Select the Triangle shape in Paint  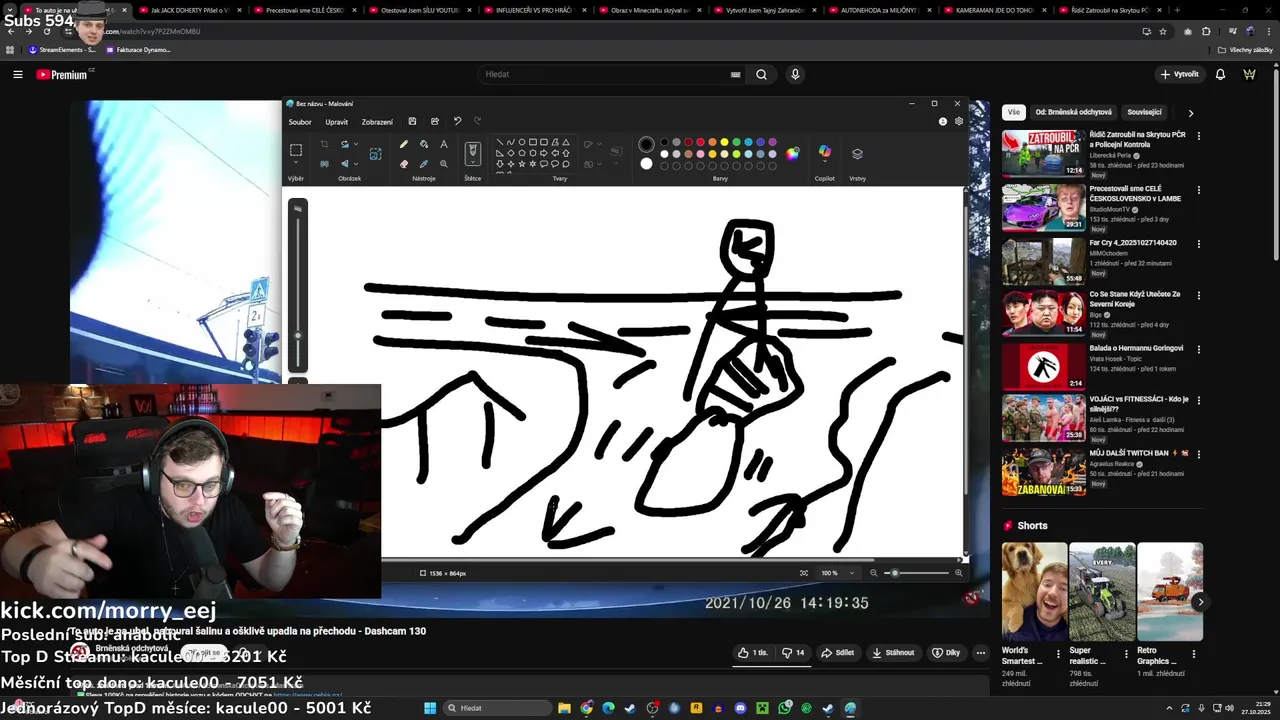(x=566, y=143)
